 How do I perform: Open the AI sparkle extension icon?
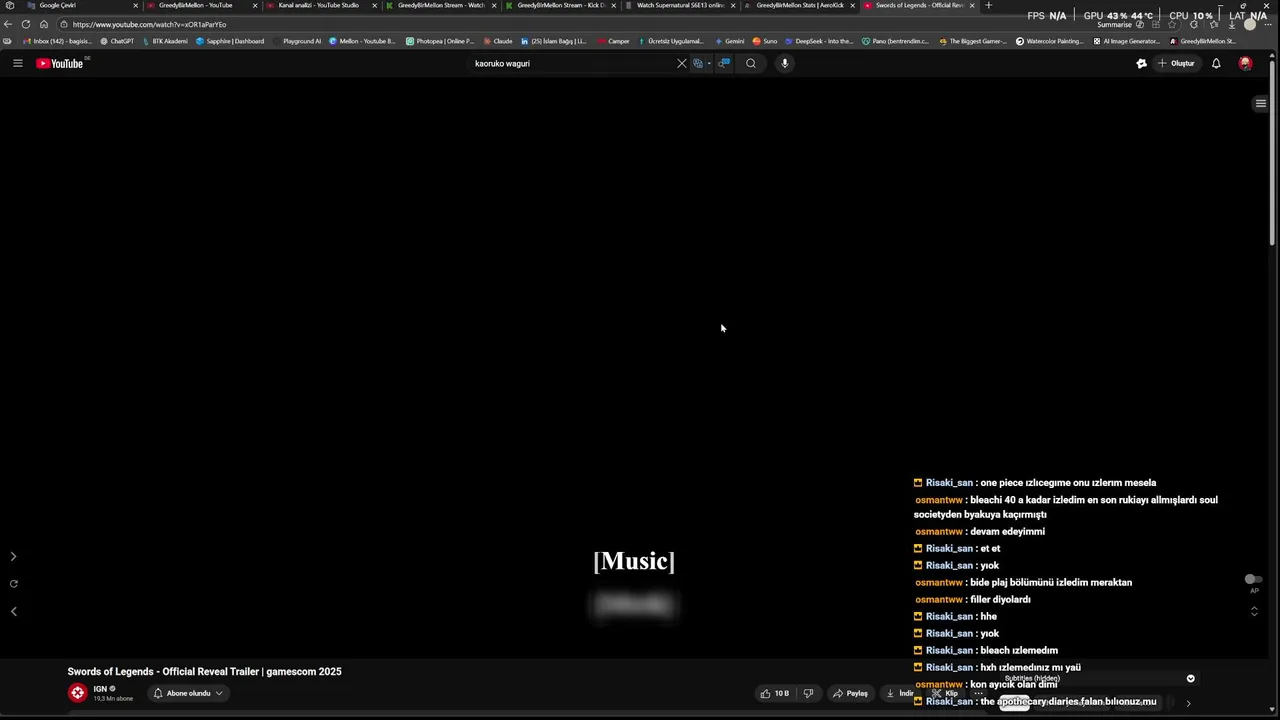pyautogui.click(x=1142, y=63)
